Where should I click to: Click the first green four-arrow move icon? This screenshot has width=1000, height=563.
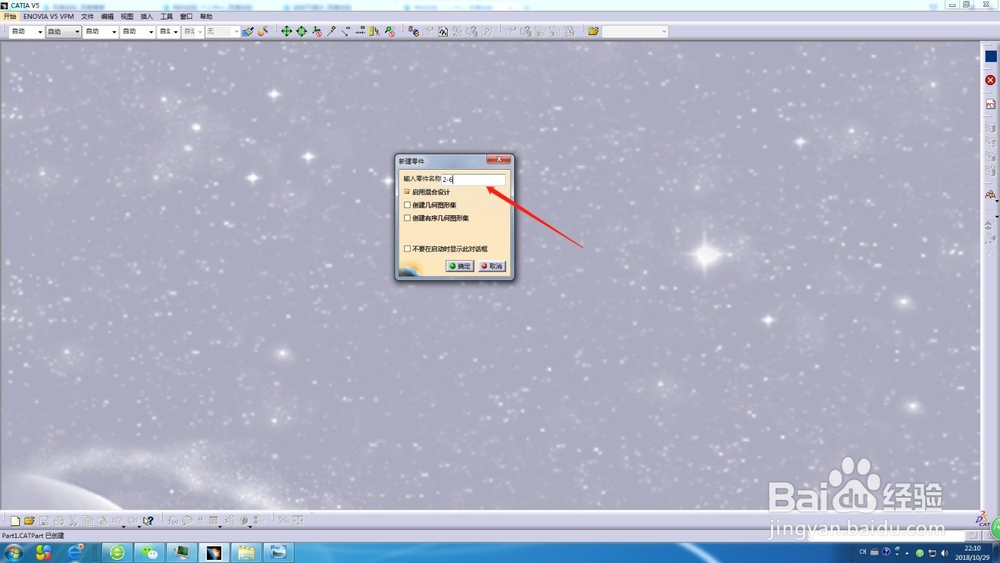(286, 31)
